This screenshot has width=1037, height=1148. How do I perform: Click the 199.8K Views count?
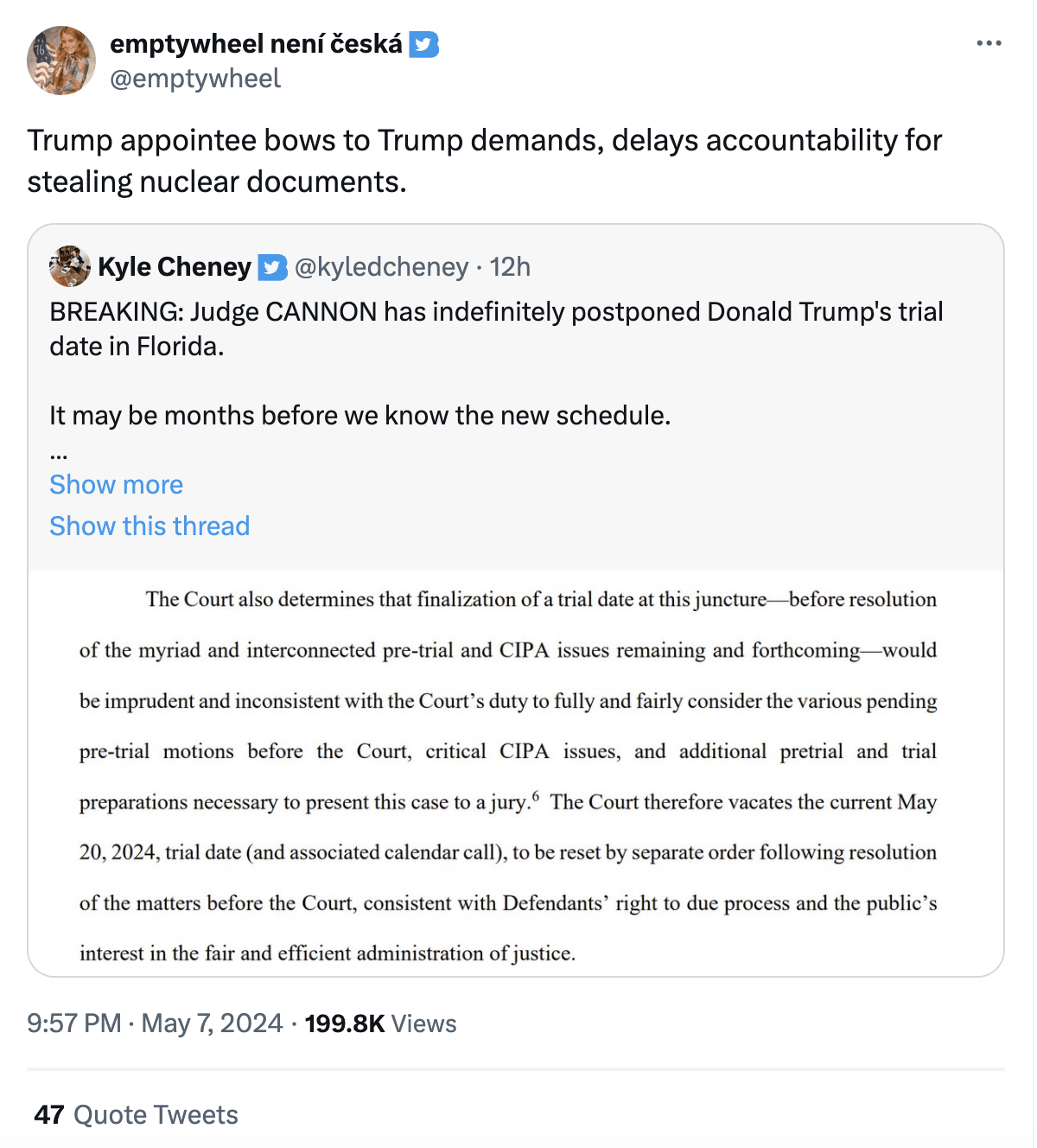click(380, 1024)
